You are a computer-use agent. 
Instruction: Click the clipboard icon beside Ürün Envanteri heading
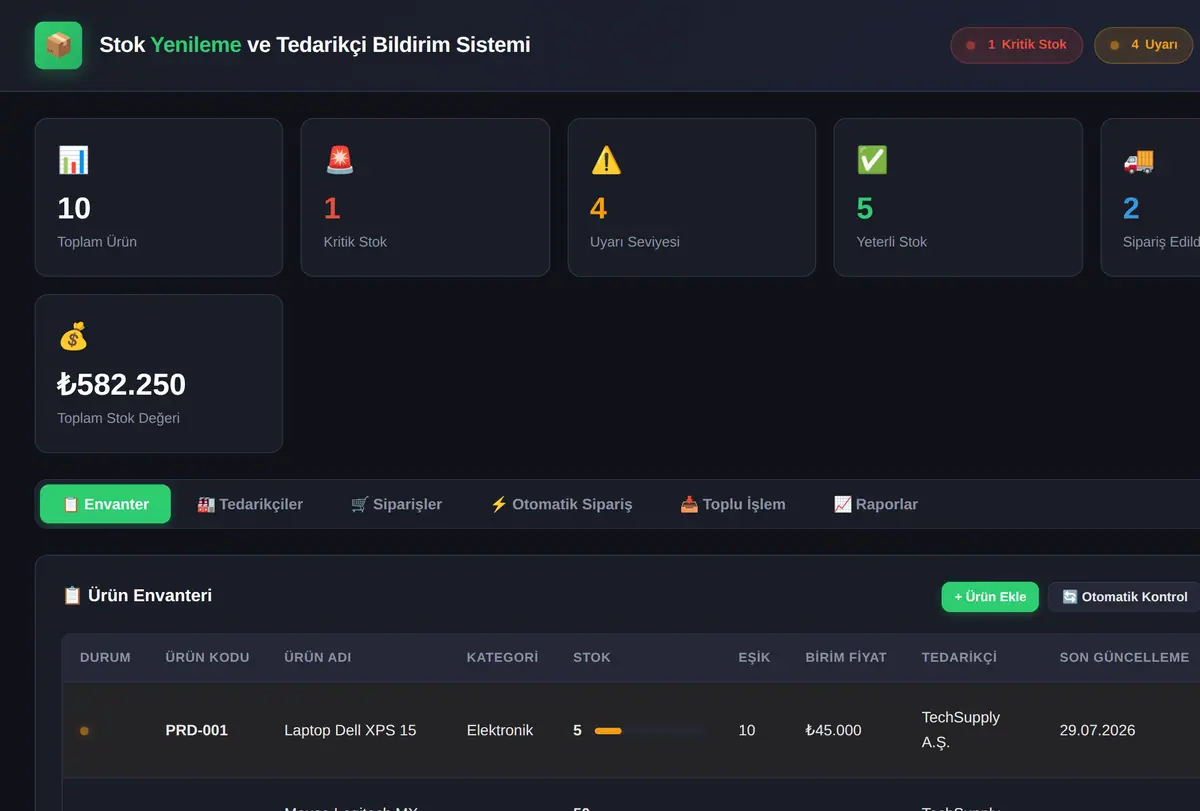click(72, 596)
